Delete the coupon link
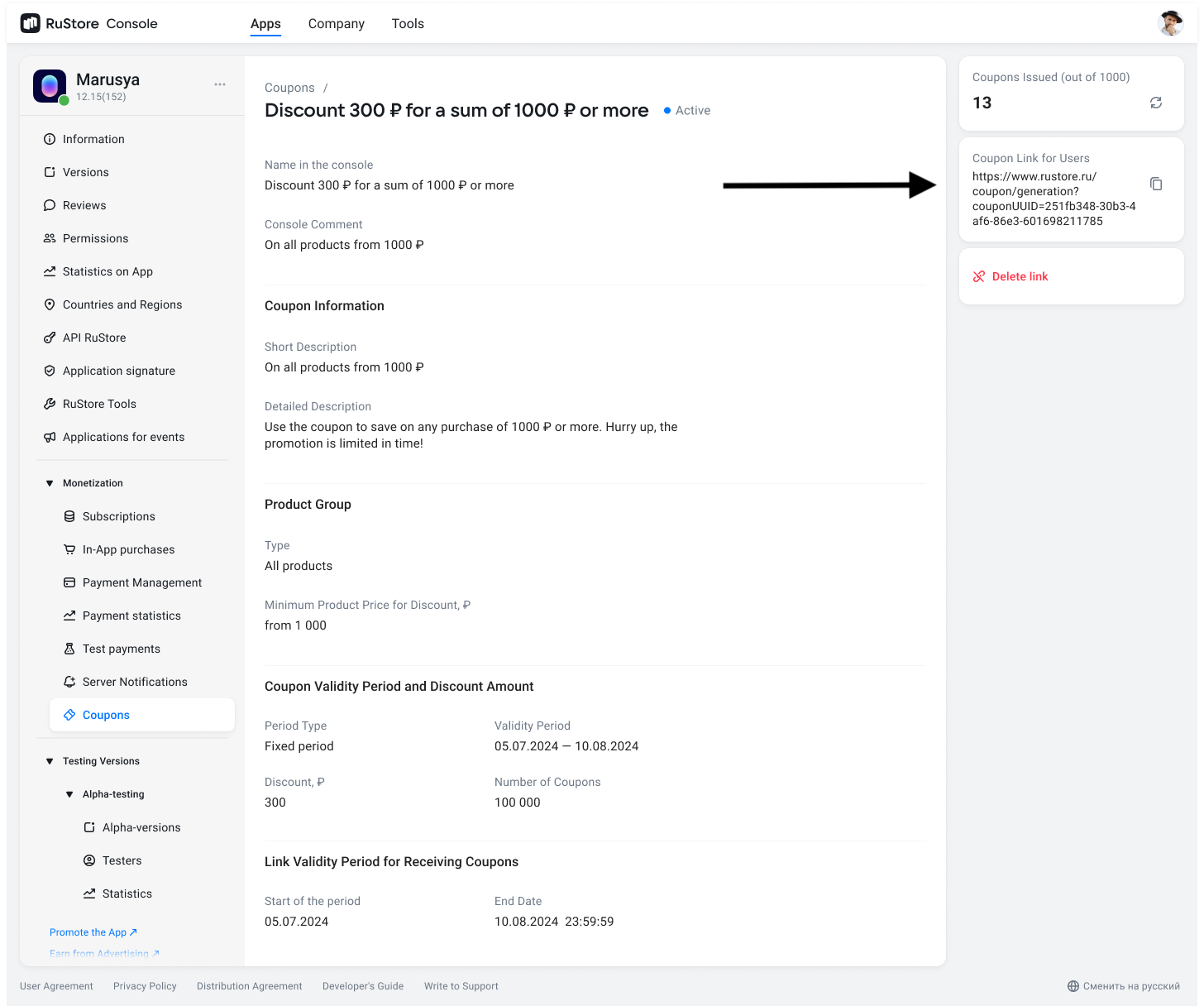Screen dimensions: 1204x1006 (1019, 276)
